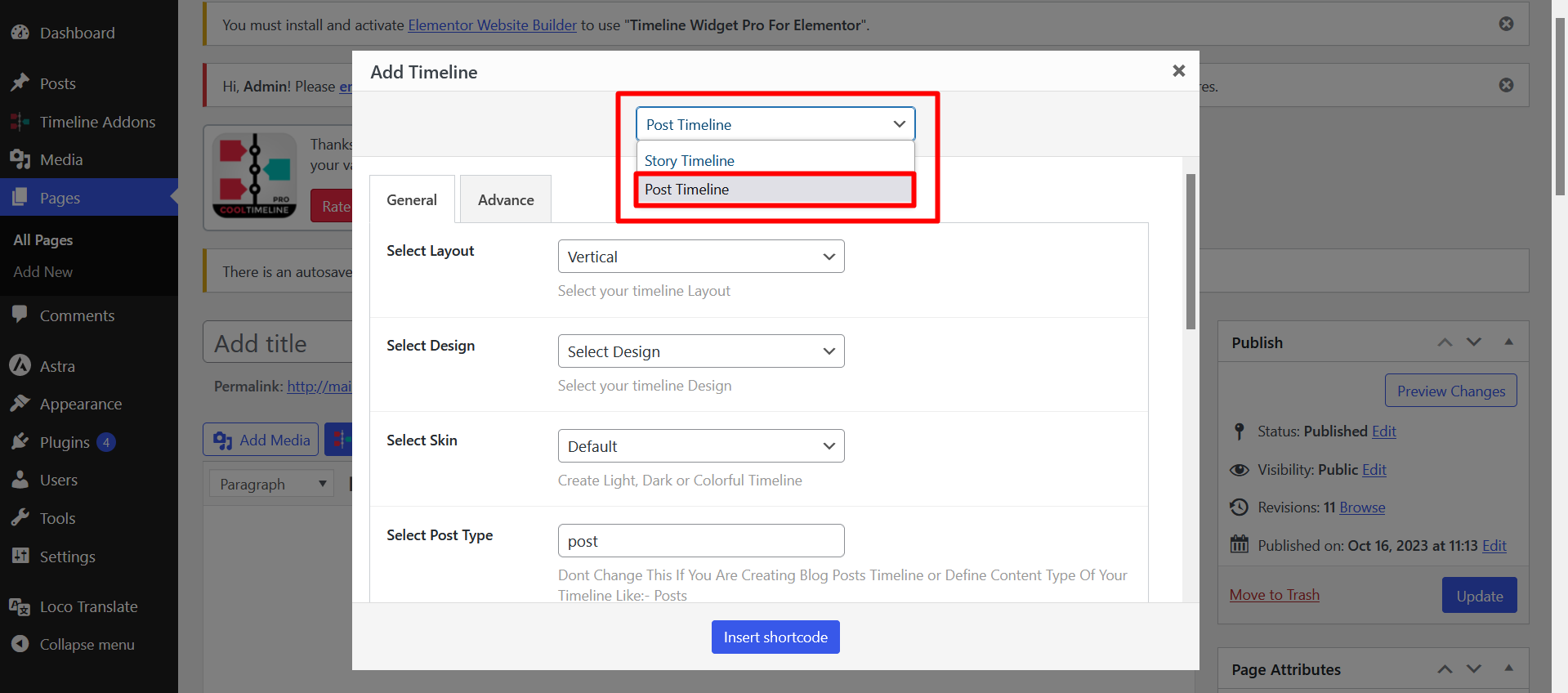Click the Select Post Type field
Screen dimensions: 1568x693
(x=700, y=541)
